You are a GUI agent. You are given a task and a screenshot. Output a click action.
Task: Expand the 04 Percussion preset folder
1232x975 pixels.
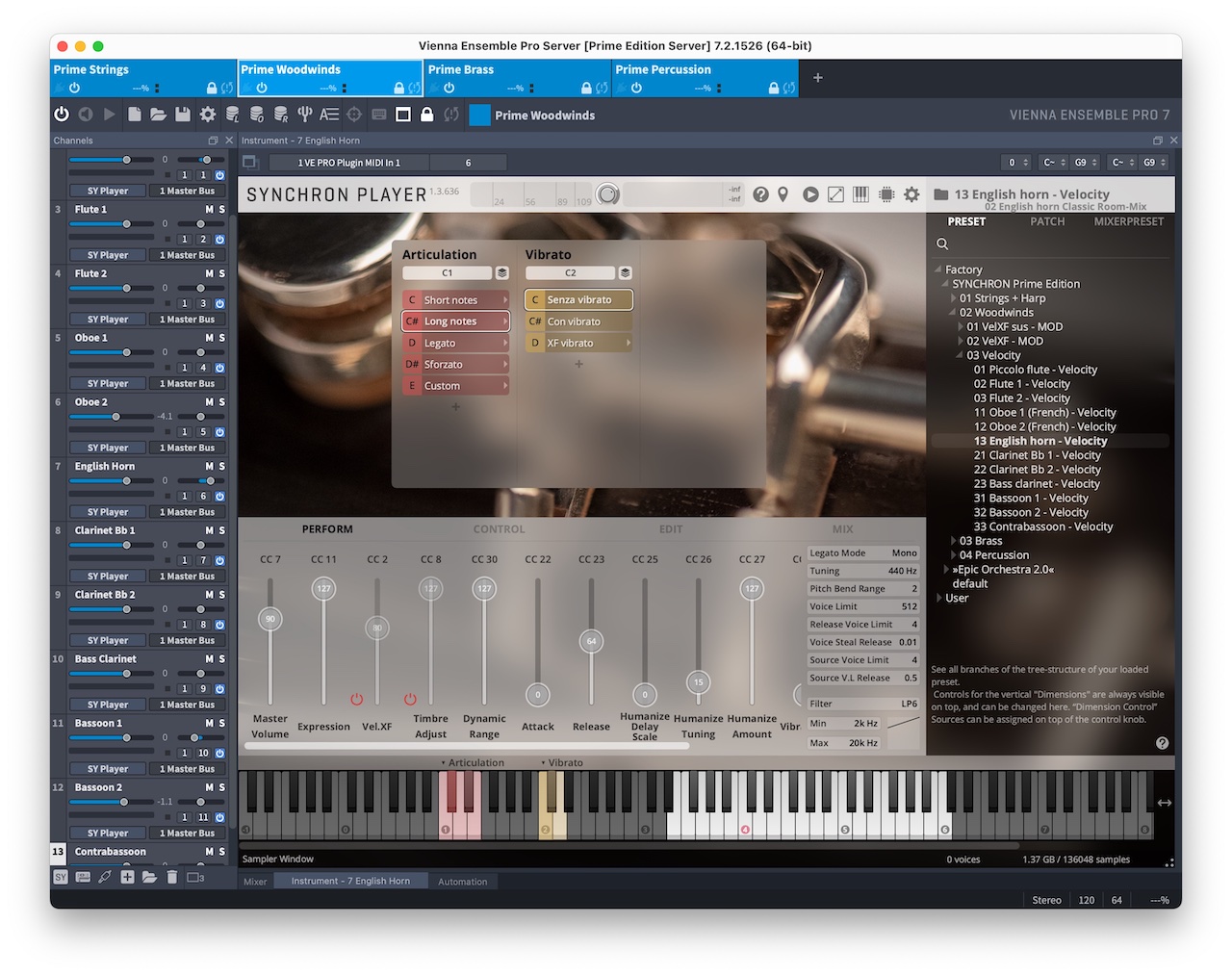(x=954, y=555)
